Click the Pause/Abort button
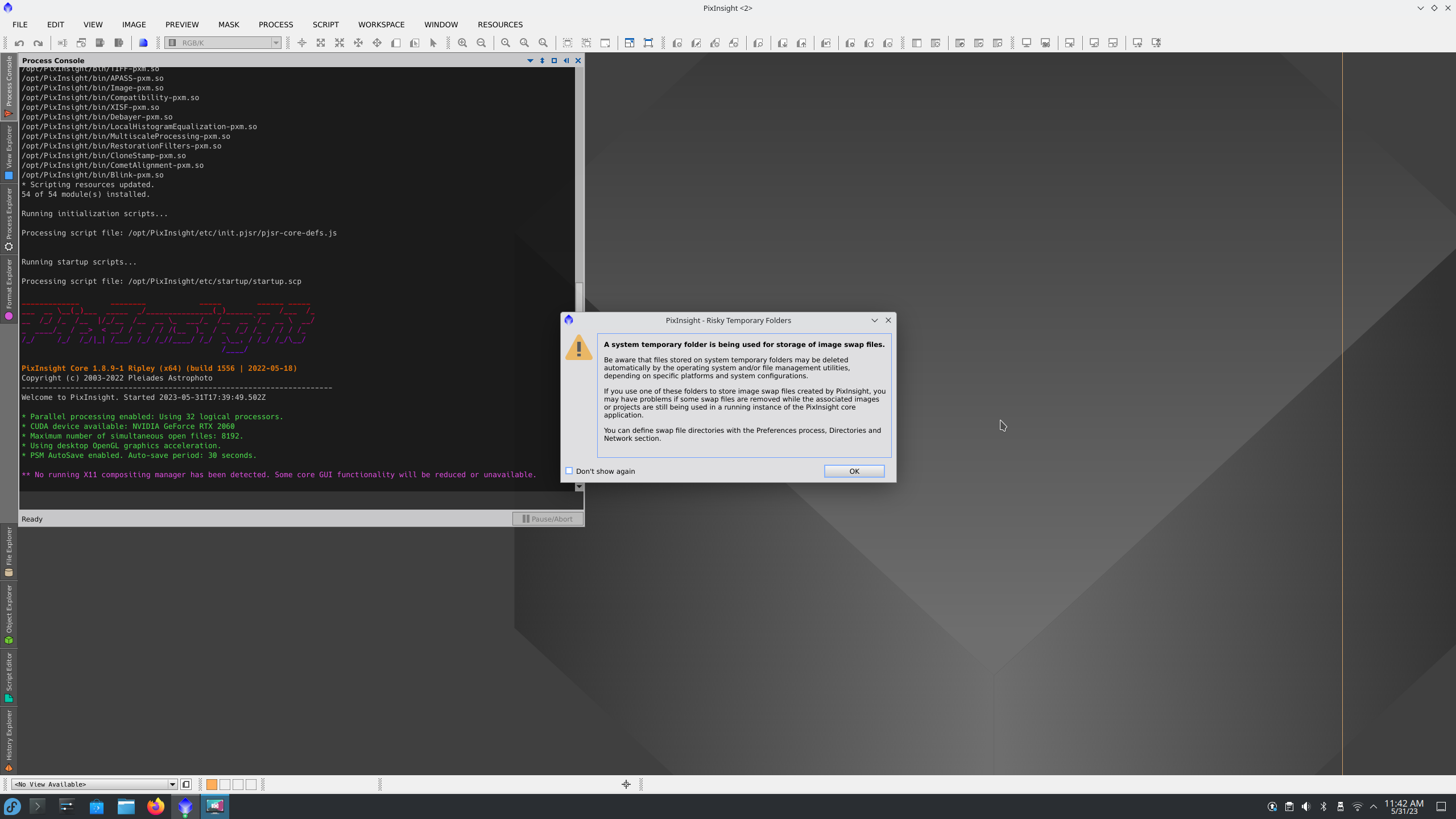This screenshot has width=1456, height=819. pyautogui.click(x=547, y=519)
